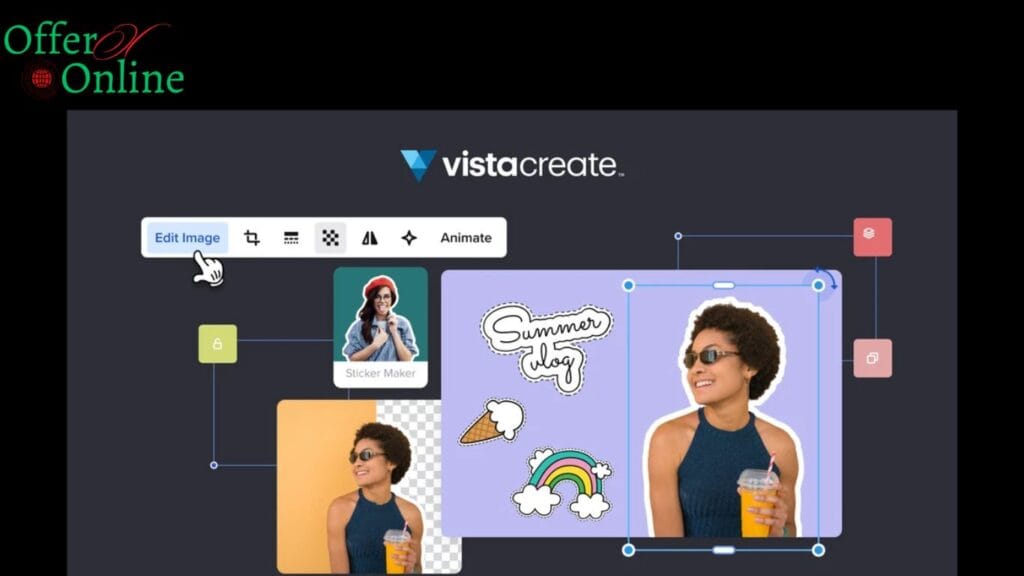Click the Animate button

tap(466, 238)
